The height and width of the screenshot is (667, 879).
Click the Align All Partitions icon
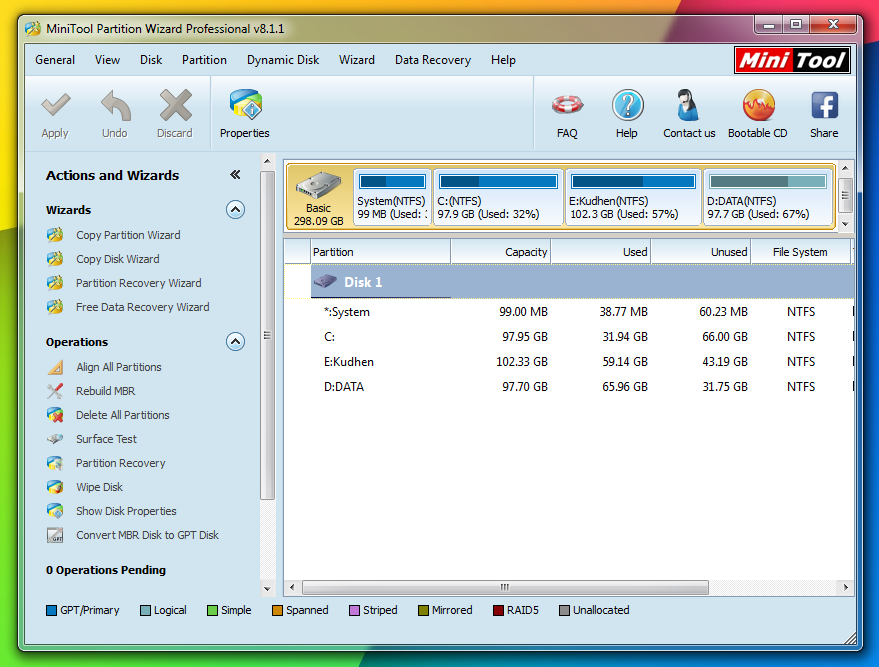55,367
